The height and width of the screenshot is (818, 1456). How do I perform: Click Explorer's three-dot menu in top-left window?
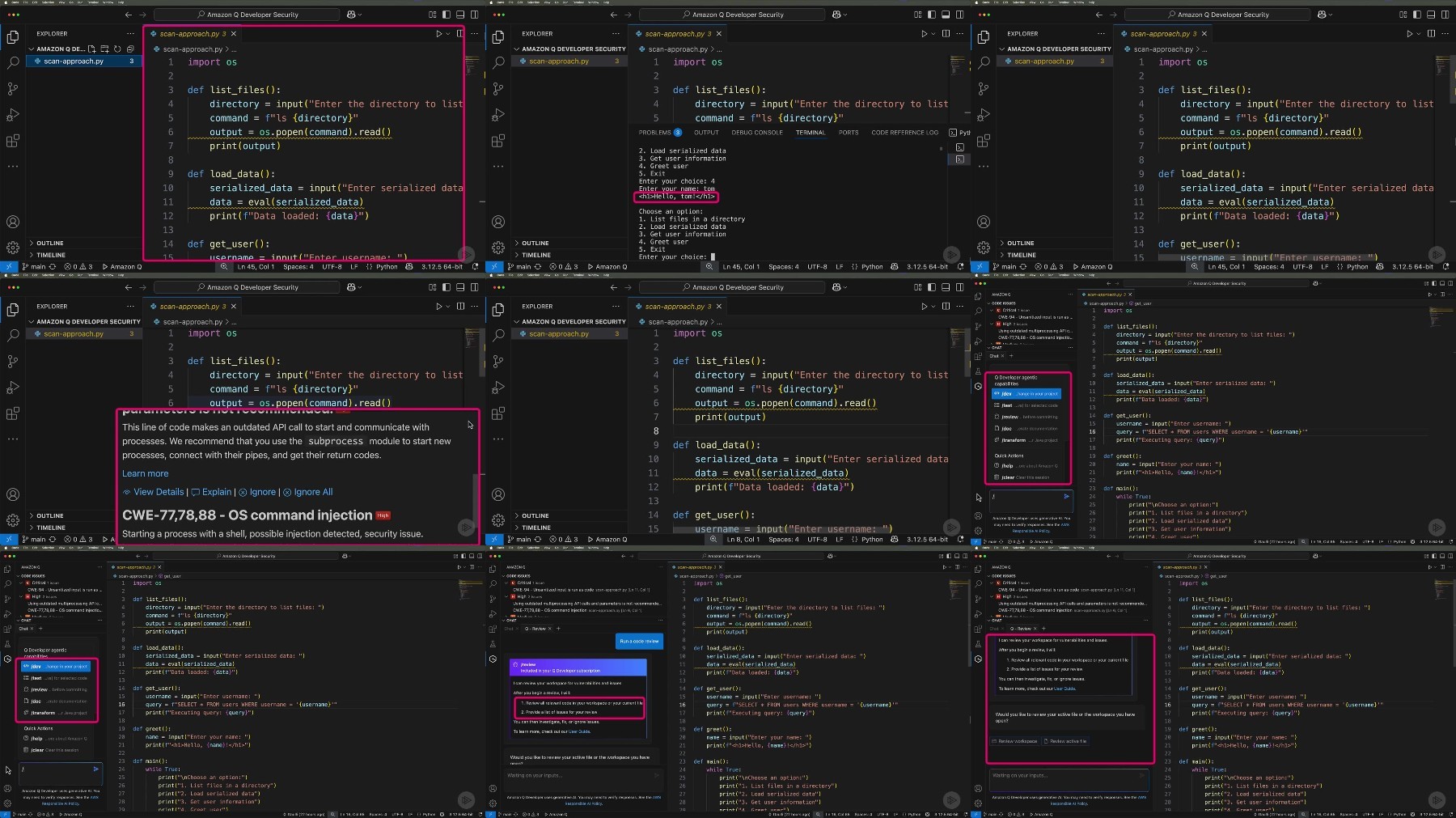pyautogui.click(x=130, y=34)
